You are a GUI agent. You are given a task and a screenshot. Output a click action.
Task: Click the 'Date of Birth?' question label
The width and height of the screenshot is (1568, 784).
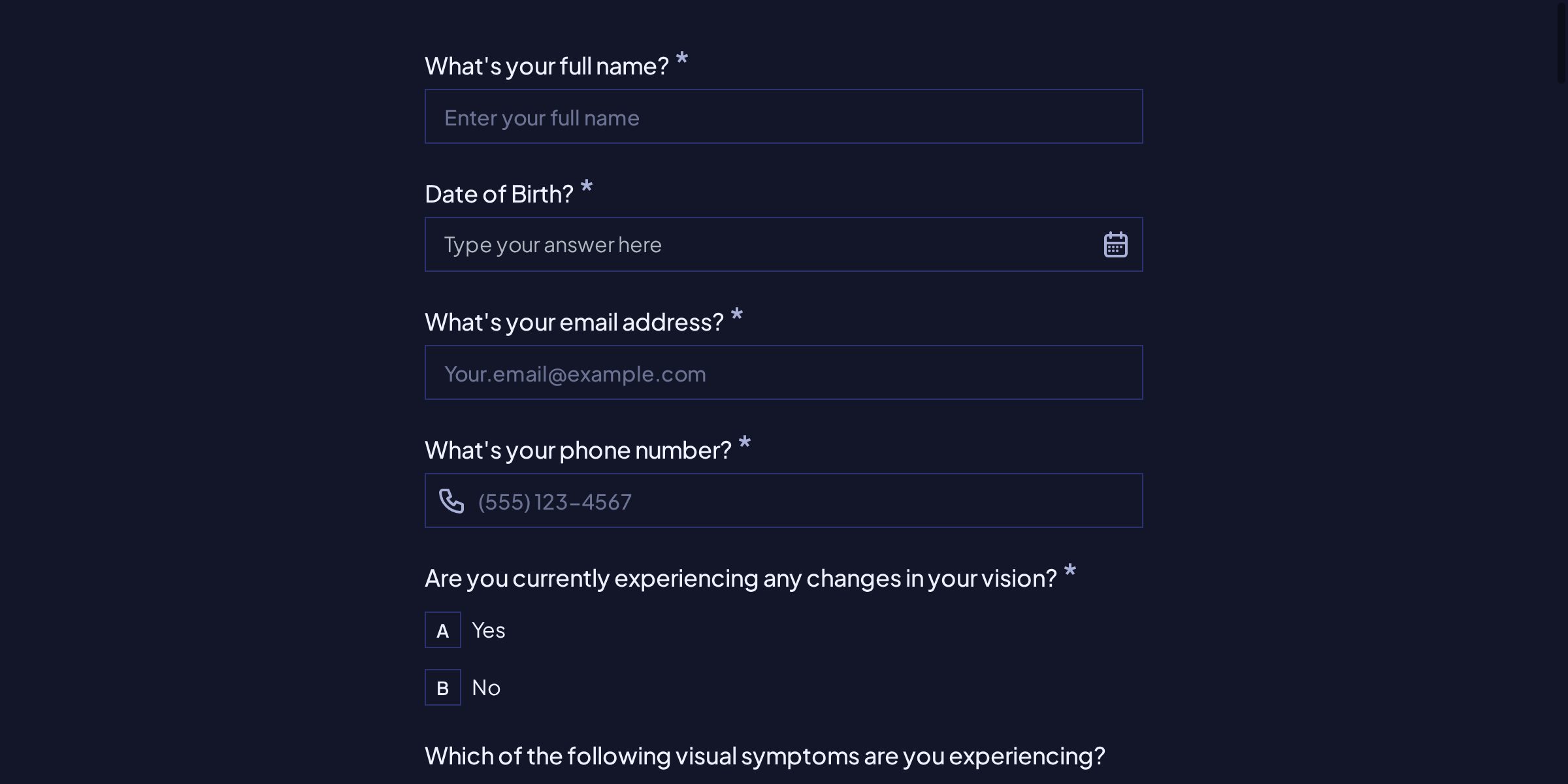coord(499,193)
